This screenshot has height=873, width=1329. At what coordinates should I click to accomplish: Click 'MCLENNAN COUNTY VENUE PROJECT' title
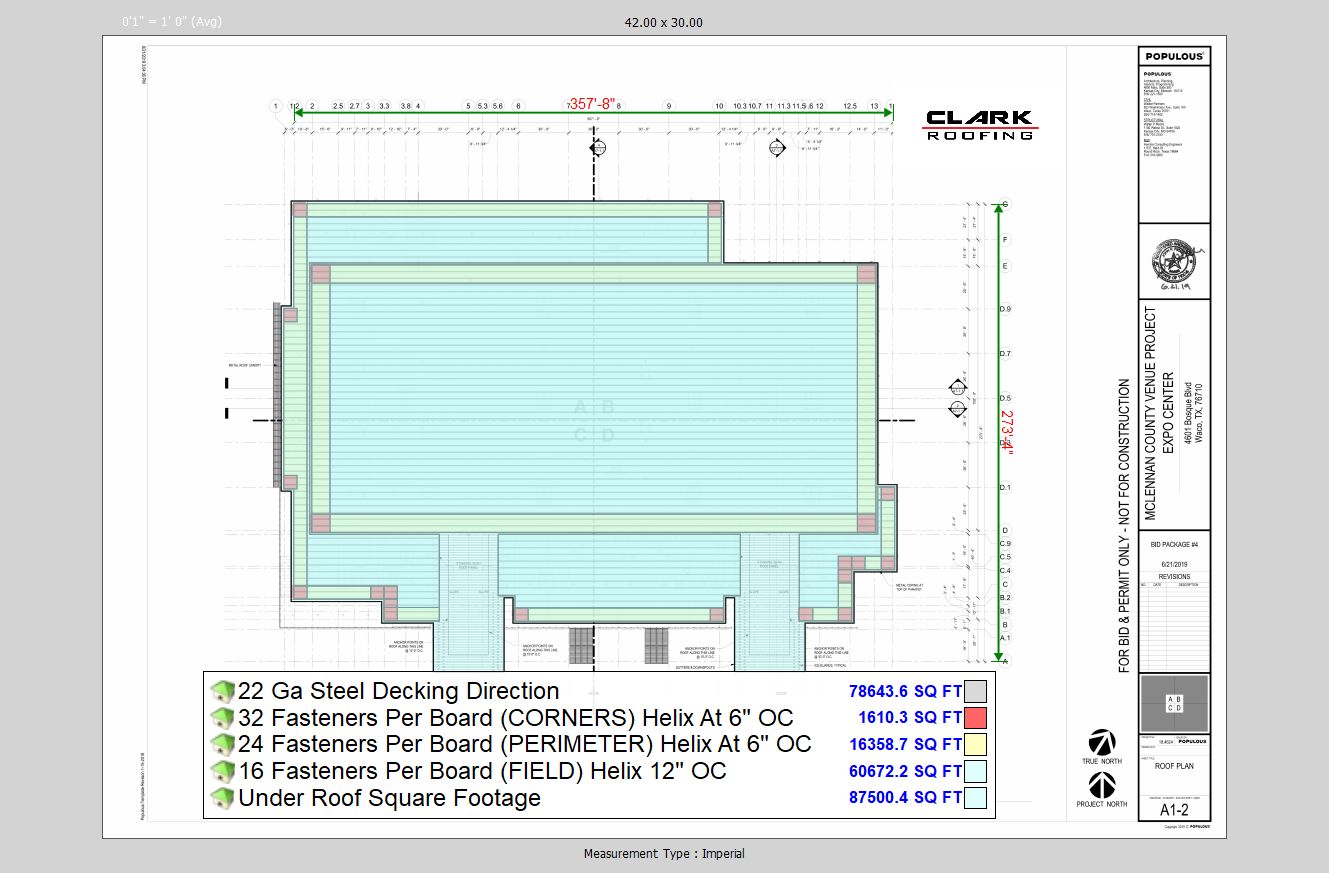point(1150,411)
